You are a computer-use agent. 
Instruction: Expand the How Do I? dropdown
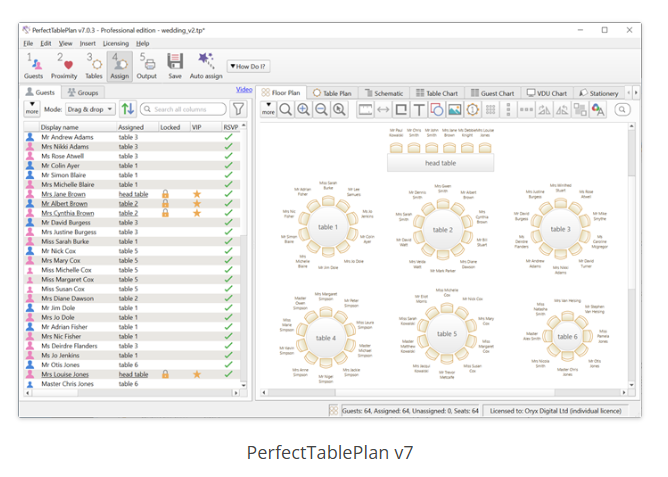(248, 66)
